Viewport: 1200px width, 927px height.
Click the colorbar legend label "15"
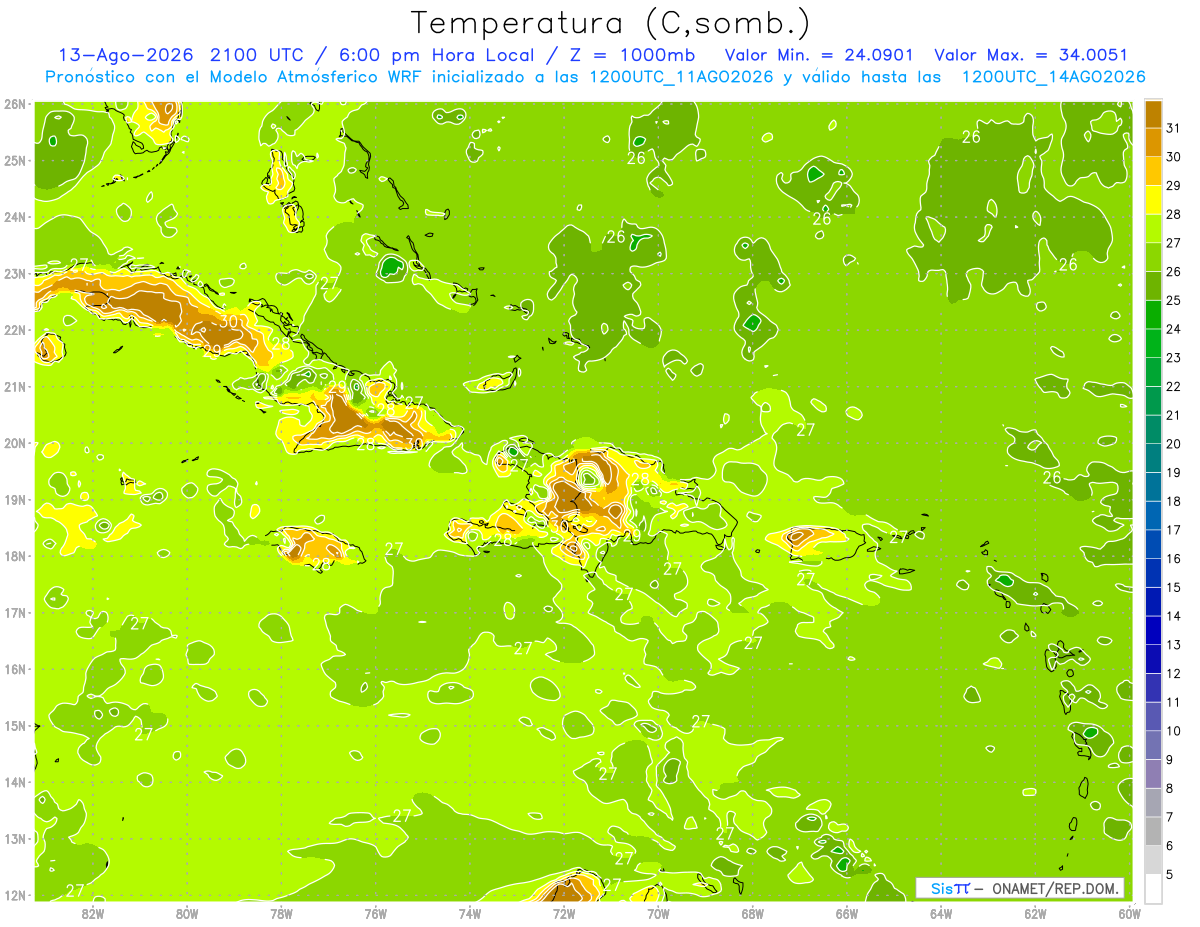click(x=1174, y=588)
